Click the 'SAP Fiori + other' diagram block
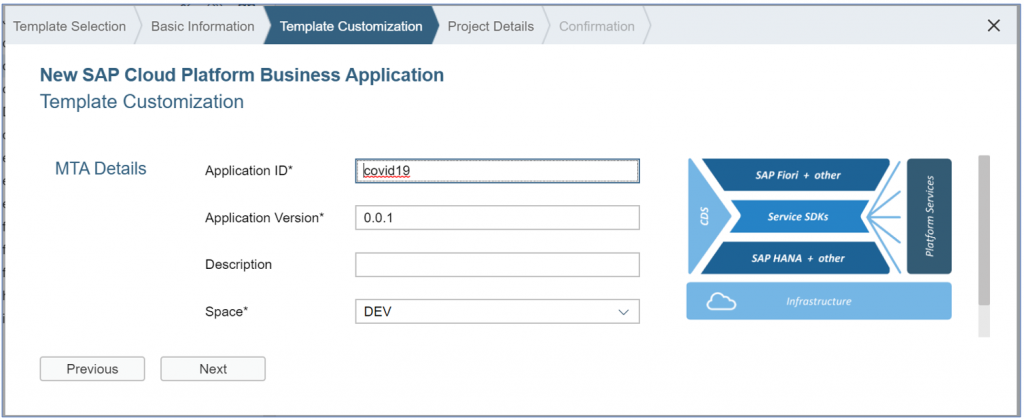1024x419 pixels. point(798,175)
